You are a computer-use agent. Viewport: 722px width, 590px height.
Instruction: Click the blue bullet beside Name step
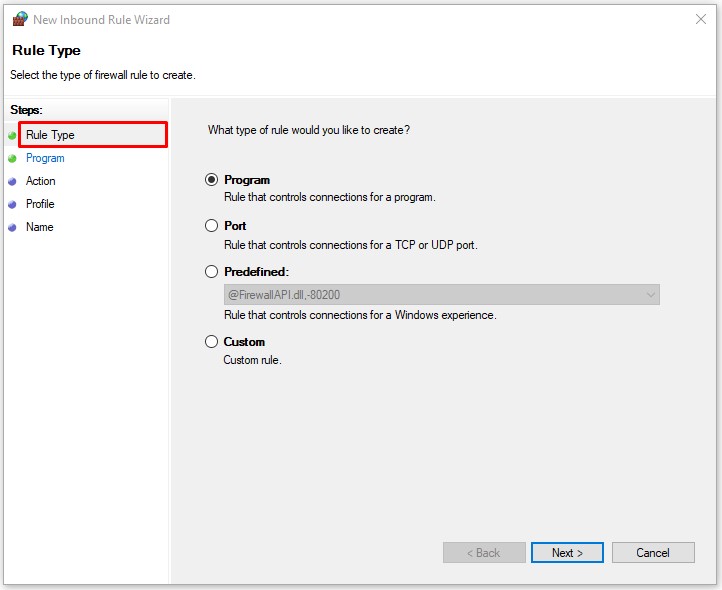click(12, 227)
